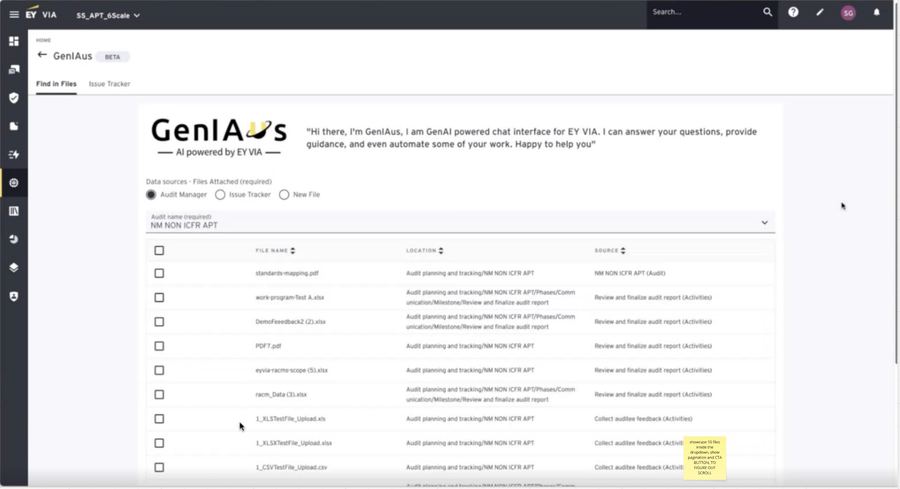Click file name 1_XLSXTestFile_Upload.xlsx
Viewport: 900px width, 489px height.
tap(294, 443)
